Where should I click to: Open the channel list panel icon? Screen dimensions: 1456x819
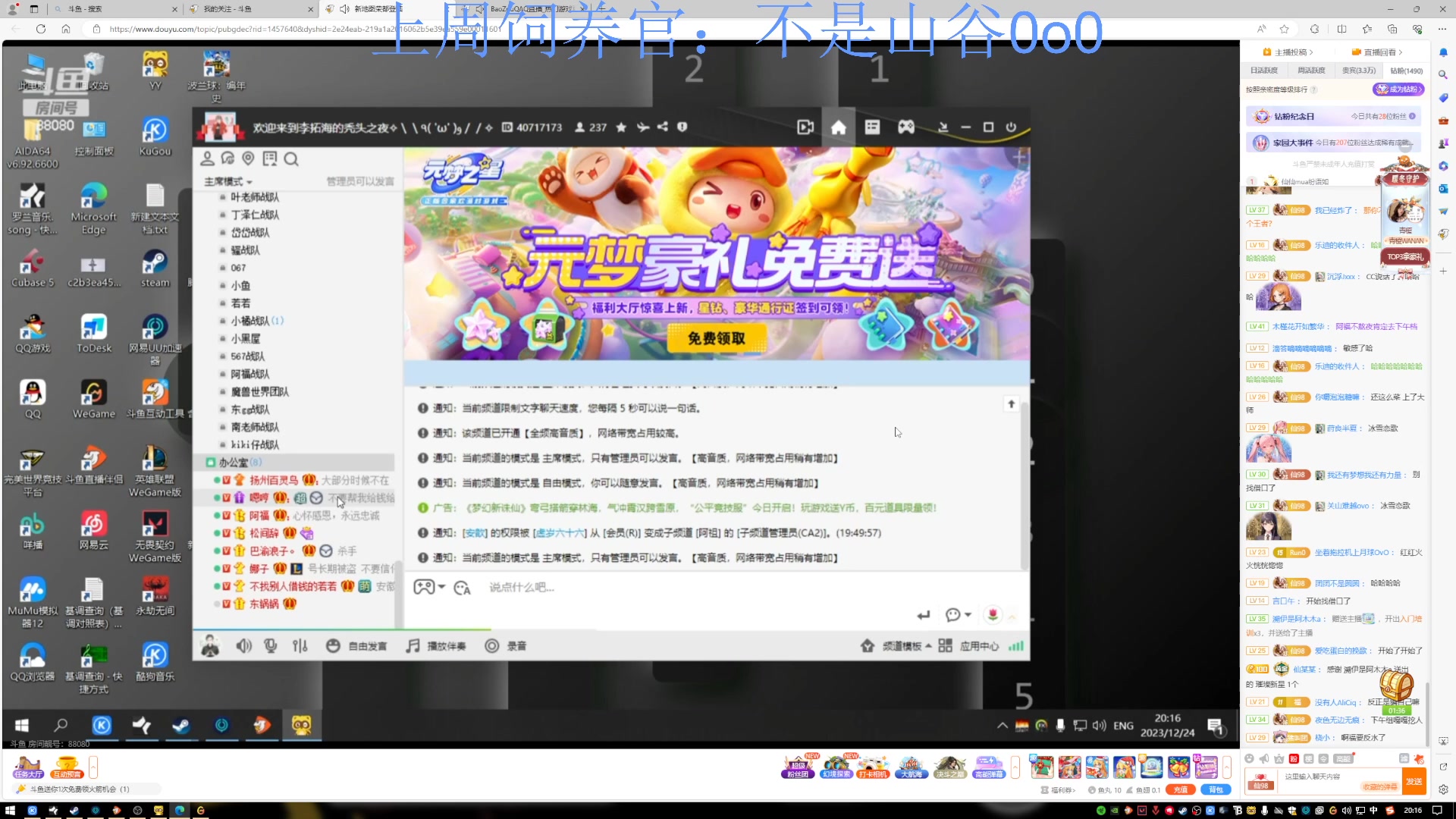click(x=872, y=127)
